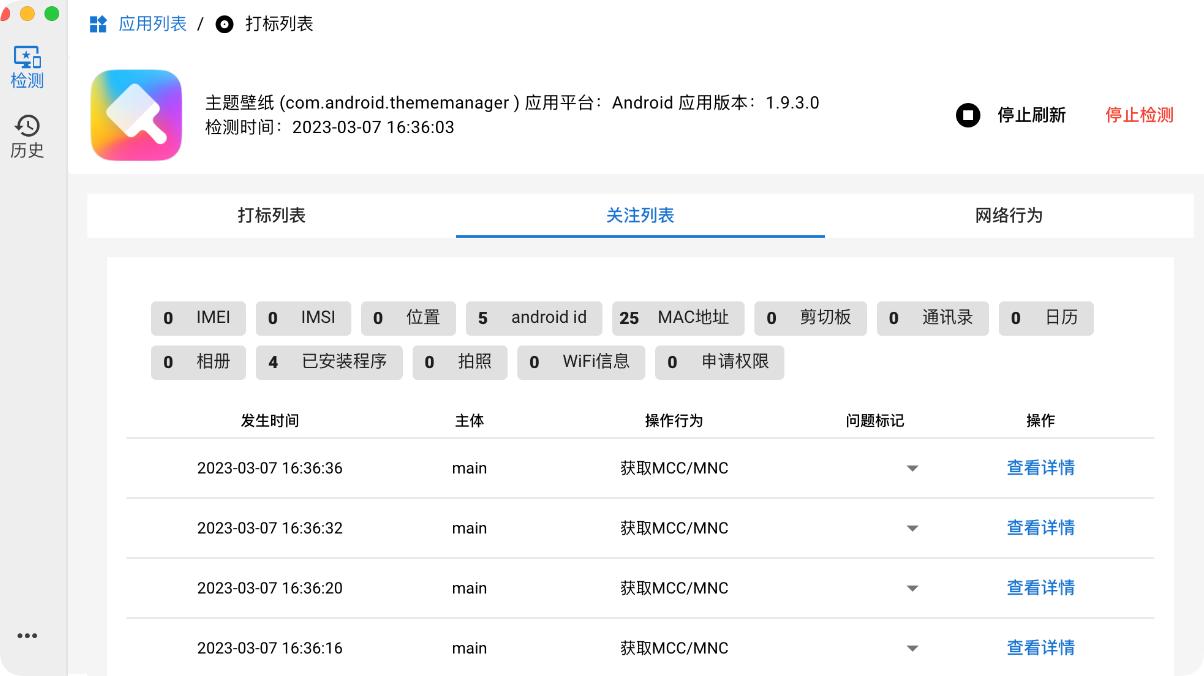
Task: Click the 问题标记 column header
Action: tap(875, 421)
